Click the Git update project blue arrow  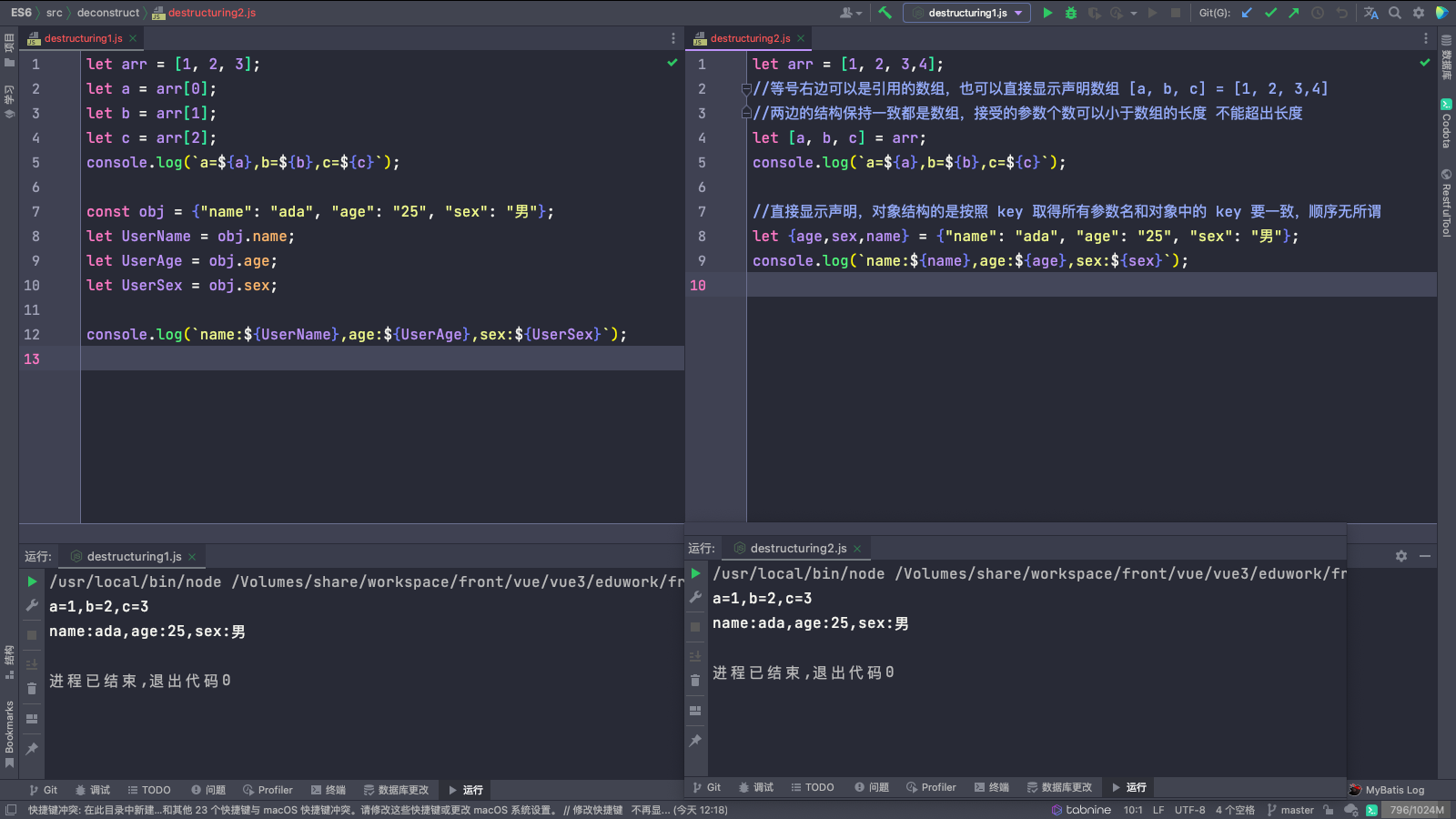point(1248,13)
